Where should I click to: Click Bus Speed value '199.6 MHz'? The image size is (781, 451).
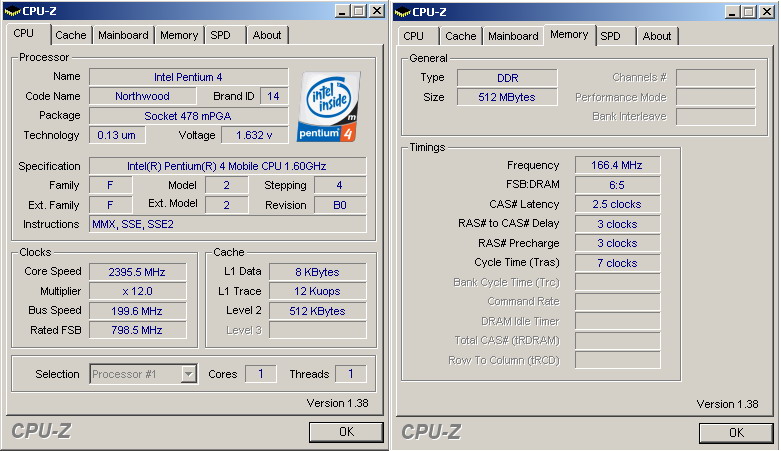click(137, 311)
